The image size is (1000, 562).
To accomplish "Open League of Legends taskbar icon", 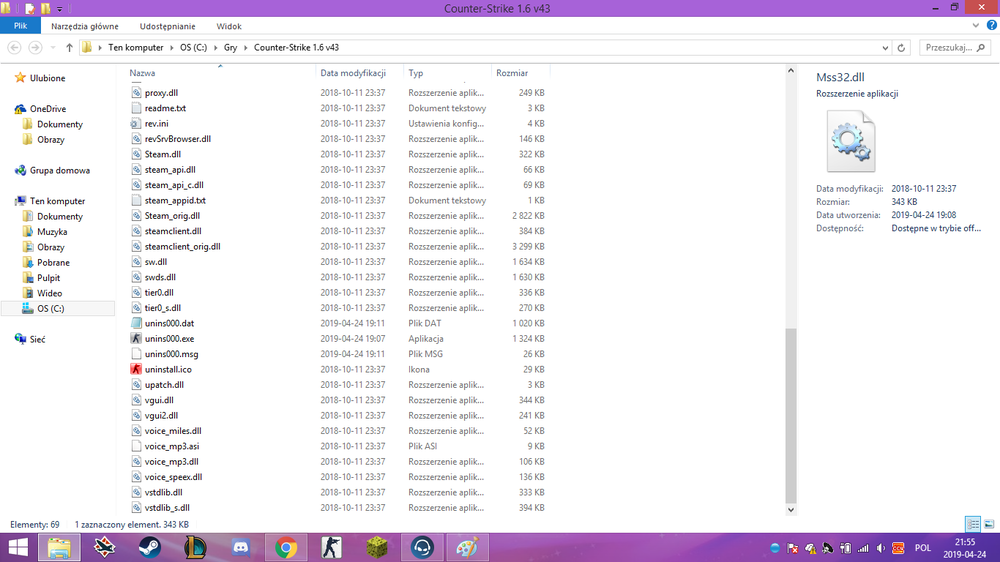I will pyautogui.click(x=195, y=547).
